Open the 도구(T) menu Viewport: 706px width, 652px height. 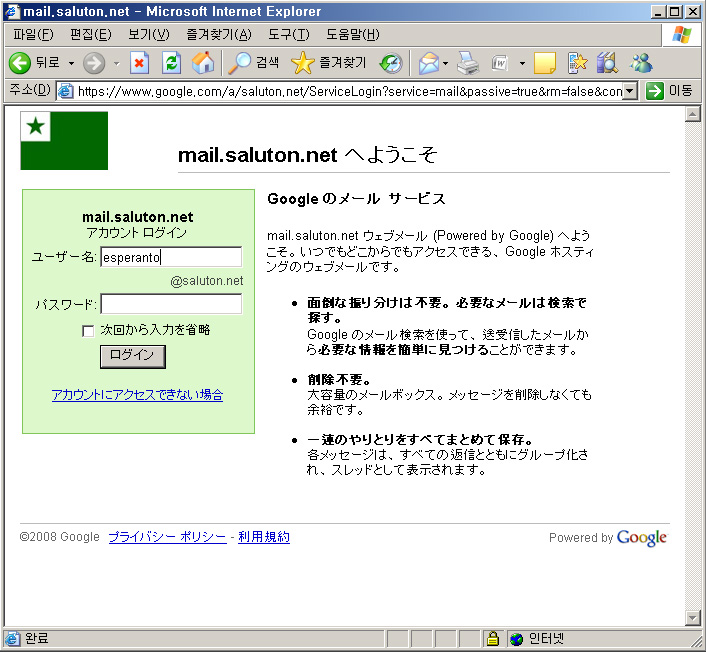pyautogui.click(x=289, y=35)
